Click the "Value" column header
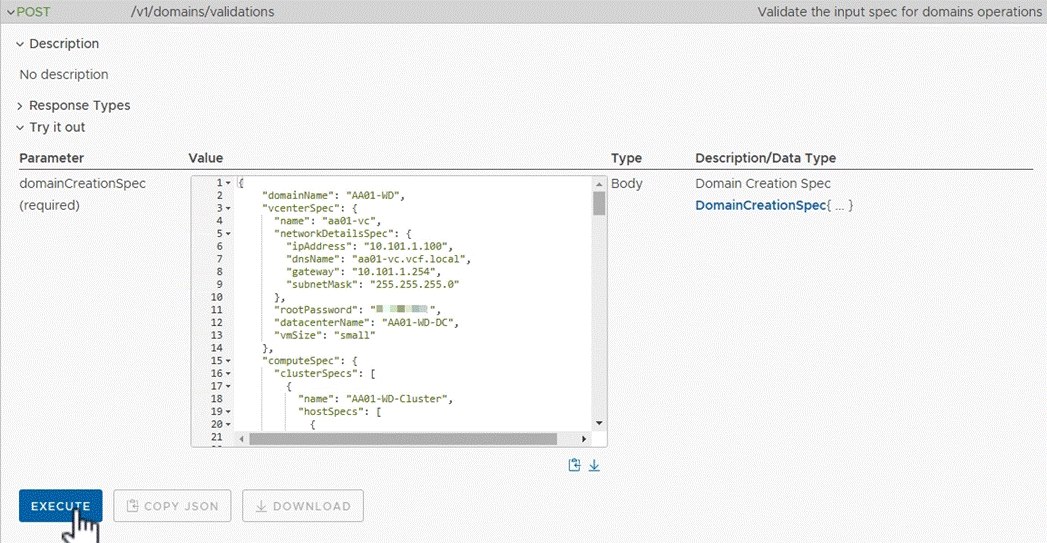Screen dimensions: 1047x543 coord(206,158)
